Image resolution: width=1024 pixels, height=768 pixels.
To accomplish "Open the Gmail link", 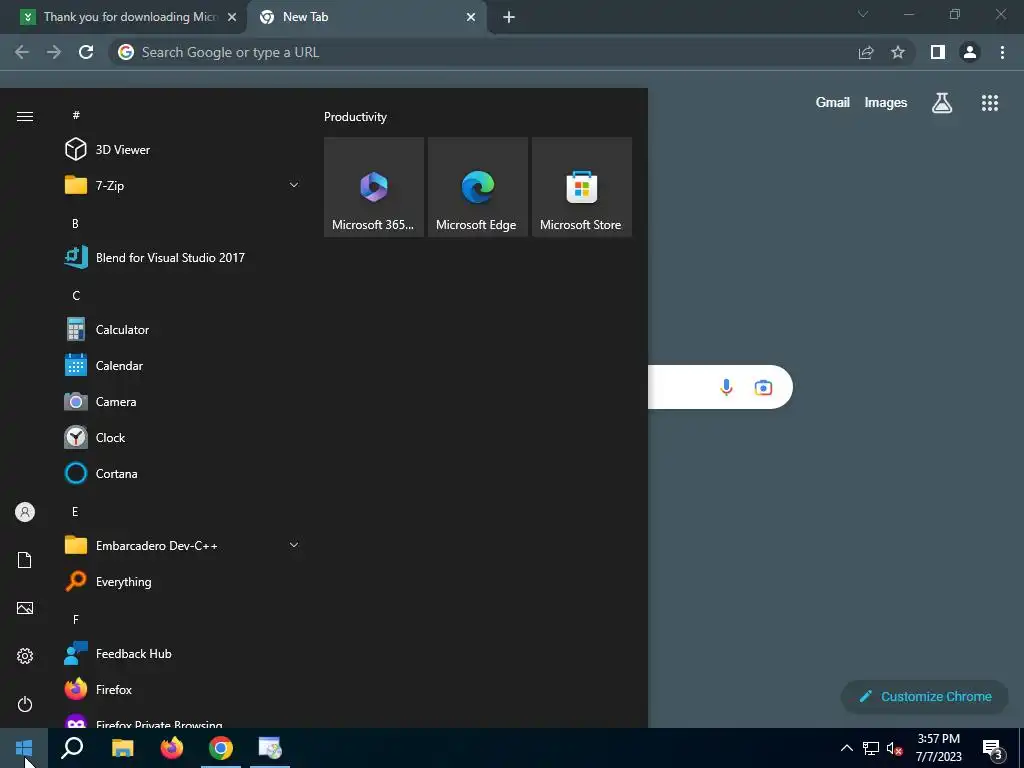I will [833, 103].
